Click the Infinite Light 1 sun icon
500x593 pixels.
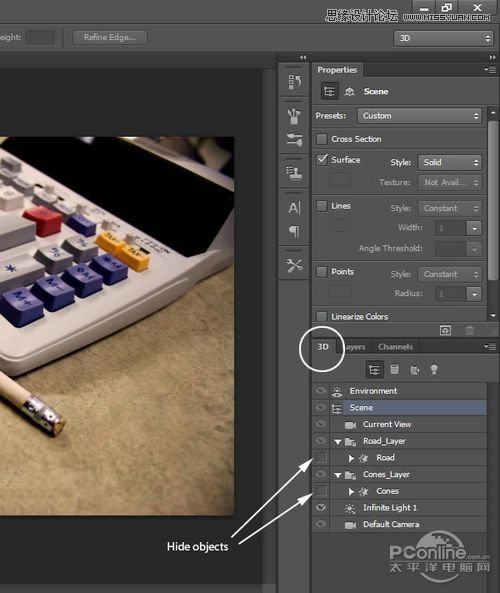click(x=350, y=508)
